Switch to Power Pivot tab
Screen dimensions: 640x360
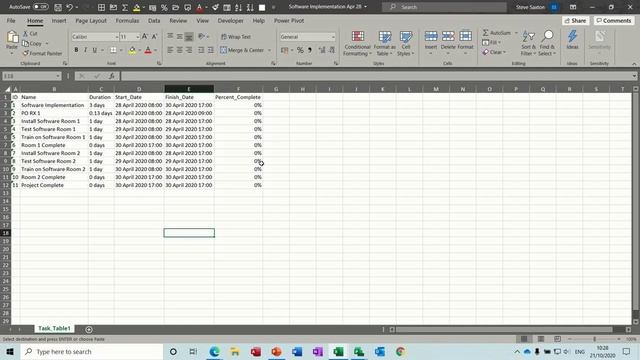pyautogui.click(x=289, y=21)
